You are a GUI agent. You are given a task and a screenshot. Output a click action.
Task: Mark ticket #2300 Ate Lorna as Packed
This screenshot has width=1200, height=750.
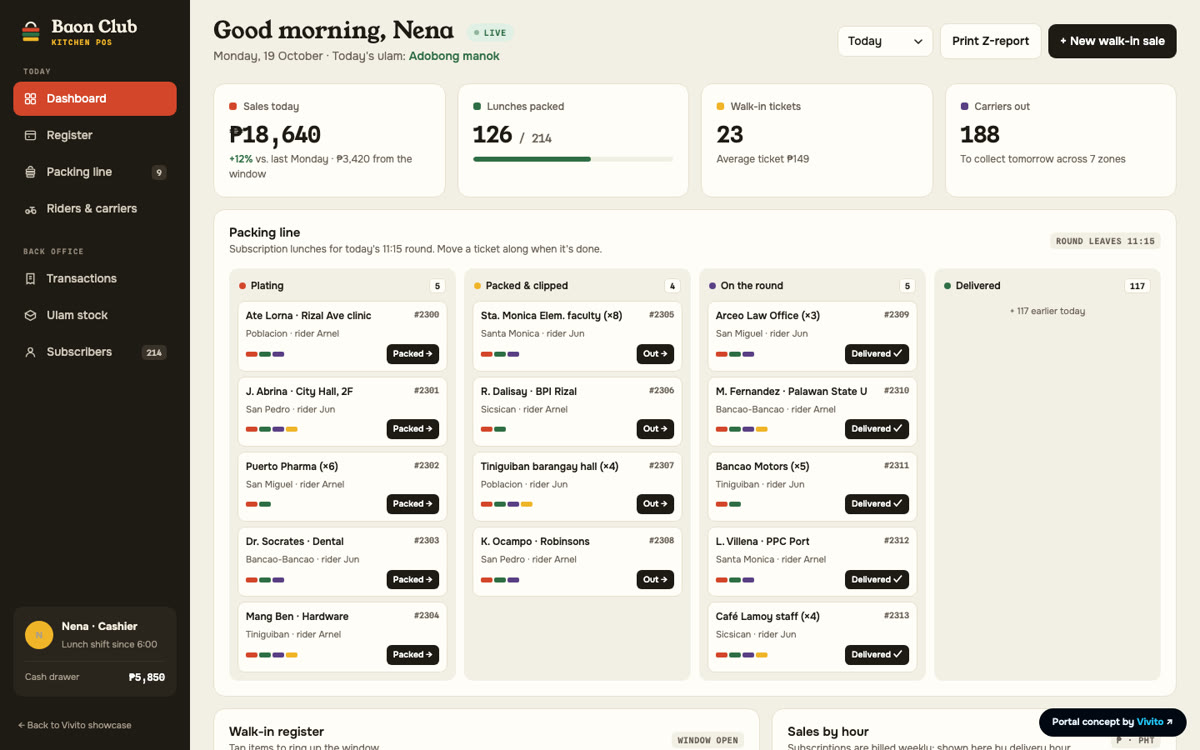tap(413, 354)
